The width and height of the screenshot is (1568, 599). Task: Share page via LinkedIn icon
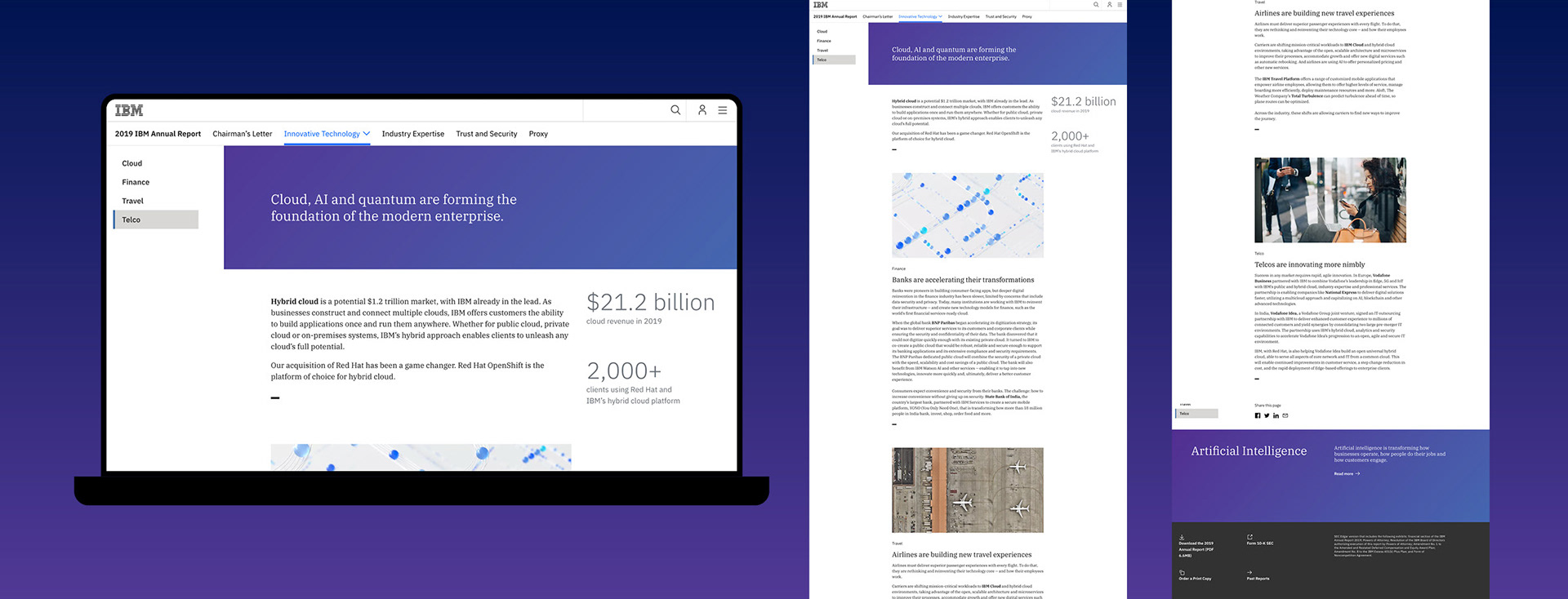(1276, 415)
